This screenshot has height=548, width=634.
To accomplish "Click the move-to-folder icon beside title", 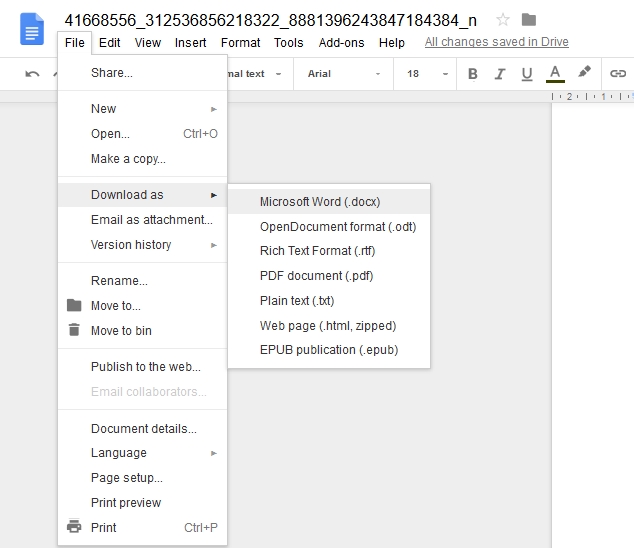I will pos(529,20).
